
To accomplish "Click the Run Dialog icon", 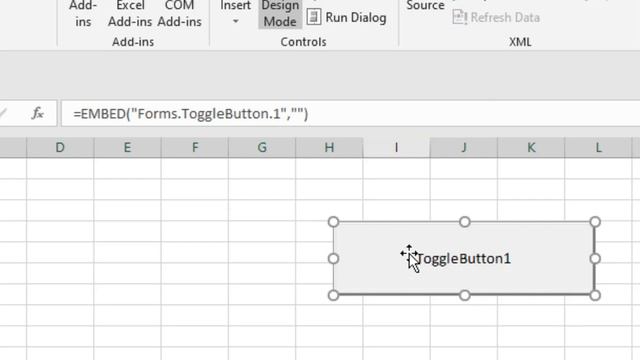I will (313, 17).
